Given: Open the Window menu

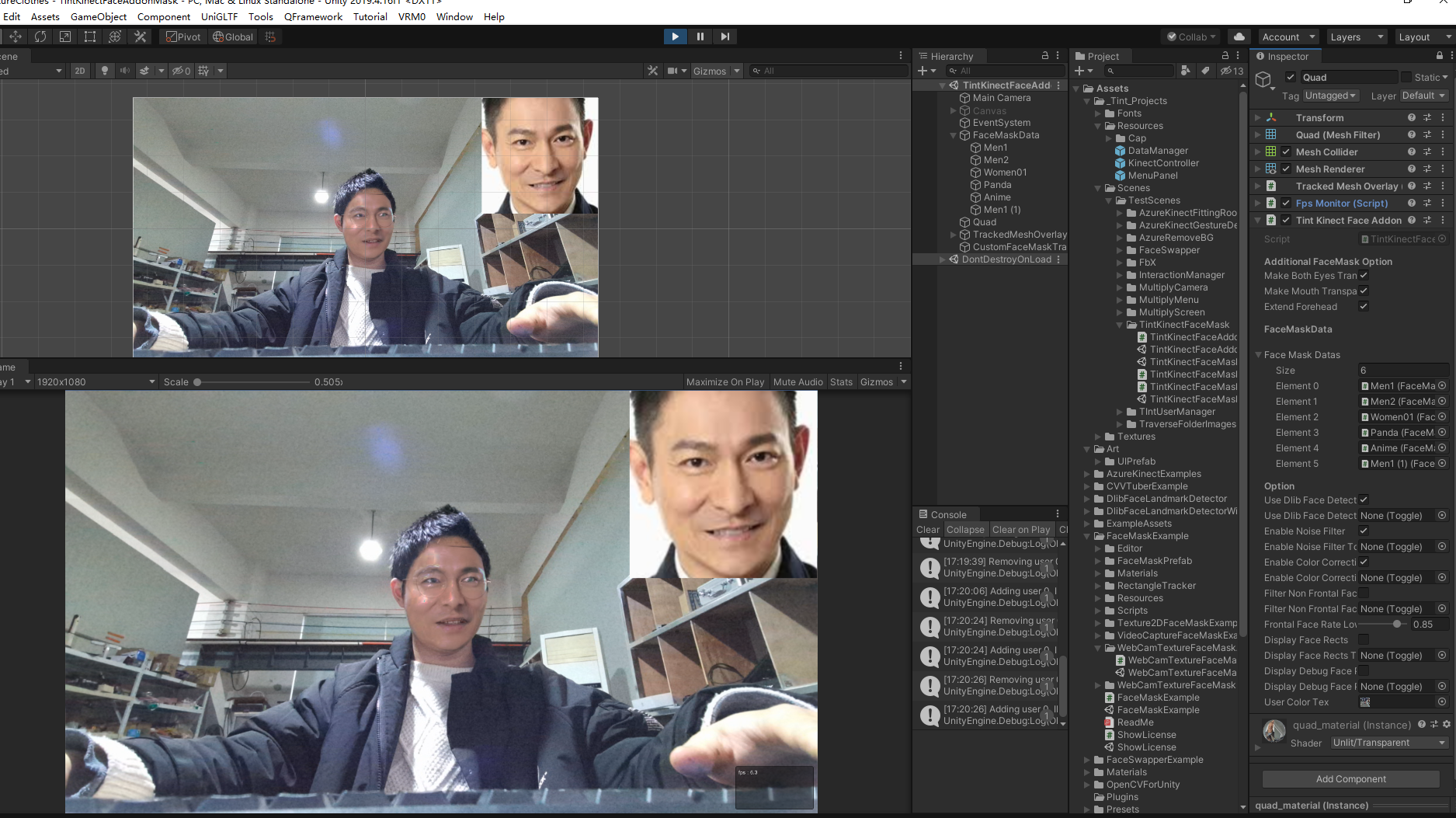Looking at the screenshot, I should (454, 16).
